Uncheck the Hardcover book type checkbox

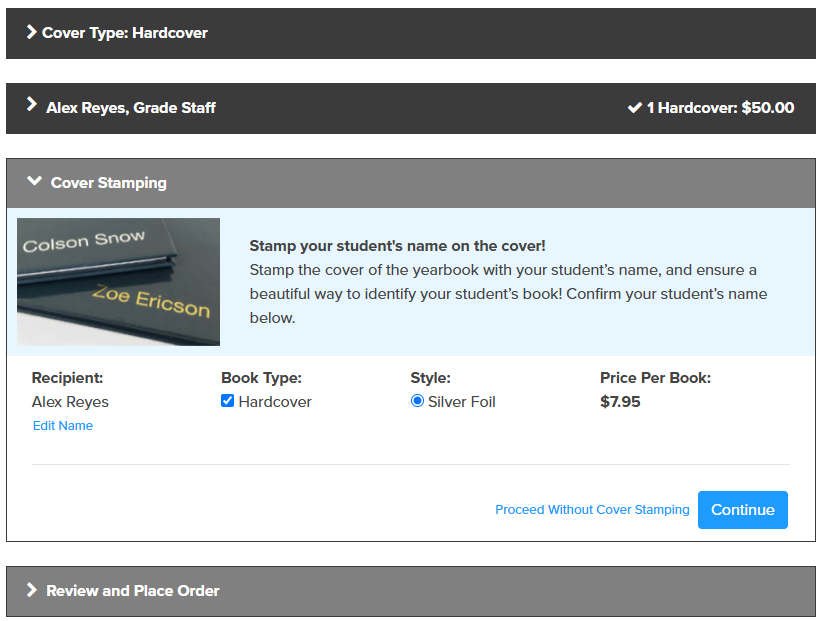click(x=228, y=401)
